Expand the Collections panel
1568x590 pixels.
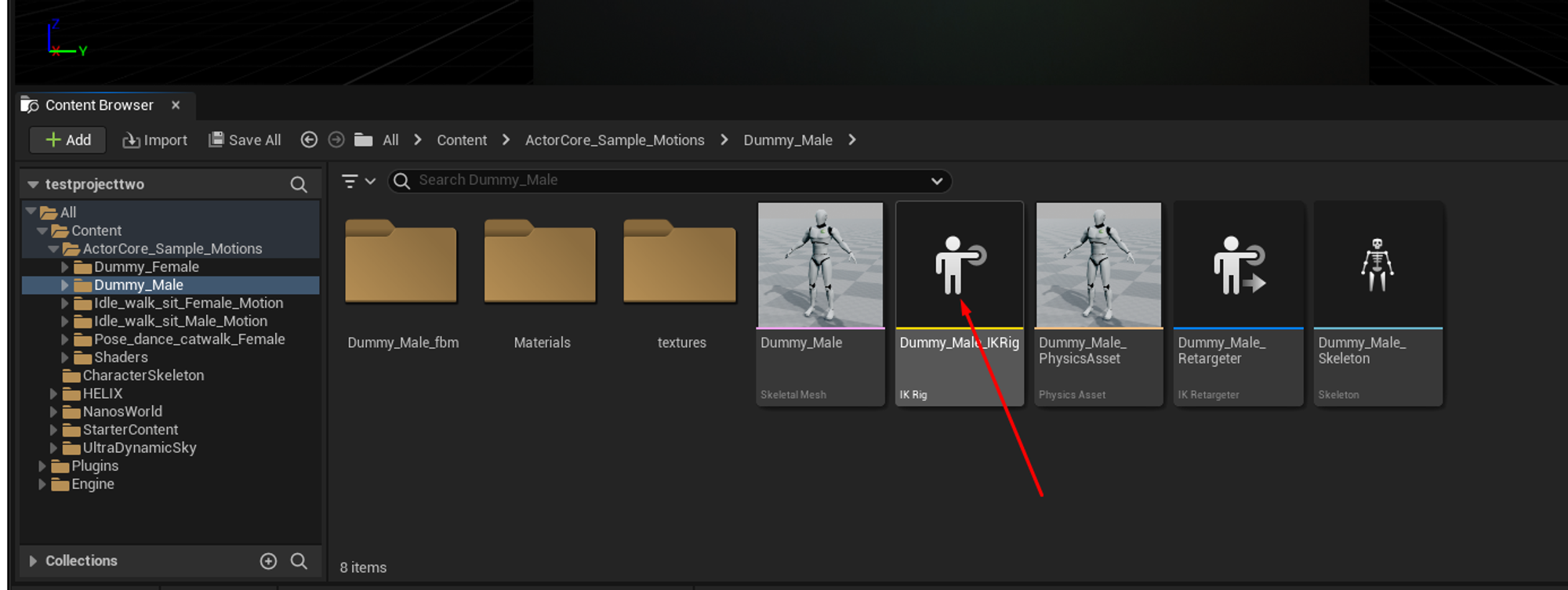point(33,561)
